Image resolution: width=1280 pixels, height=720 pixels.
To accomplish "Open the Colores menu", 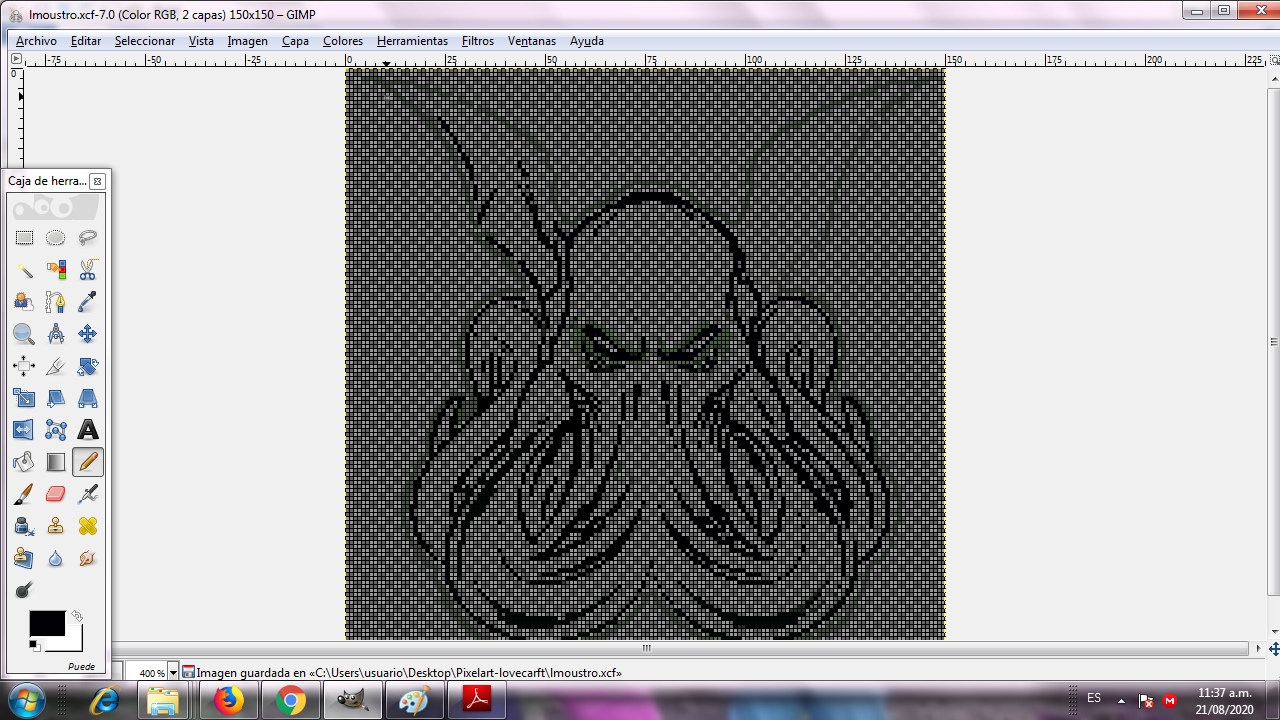I will coord(343,41).
